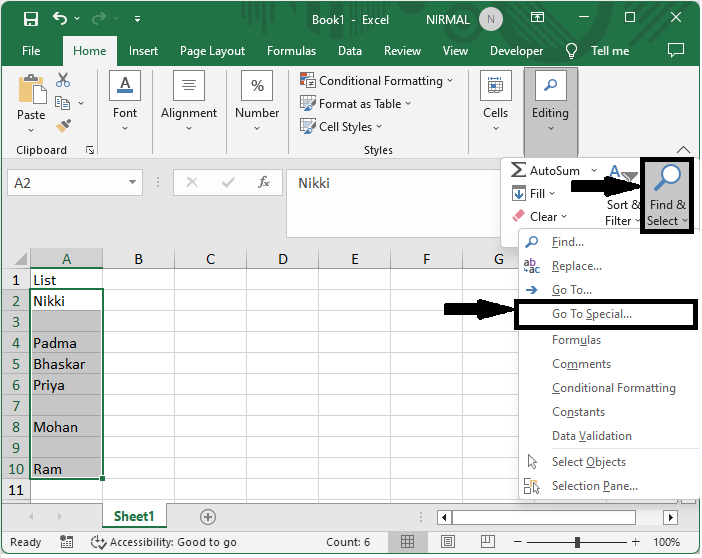The height and width of the screenshot is (558, 702).
Task: Click cell containing Bhaskar
Action: tap(66, 364)
